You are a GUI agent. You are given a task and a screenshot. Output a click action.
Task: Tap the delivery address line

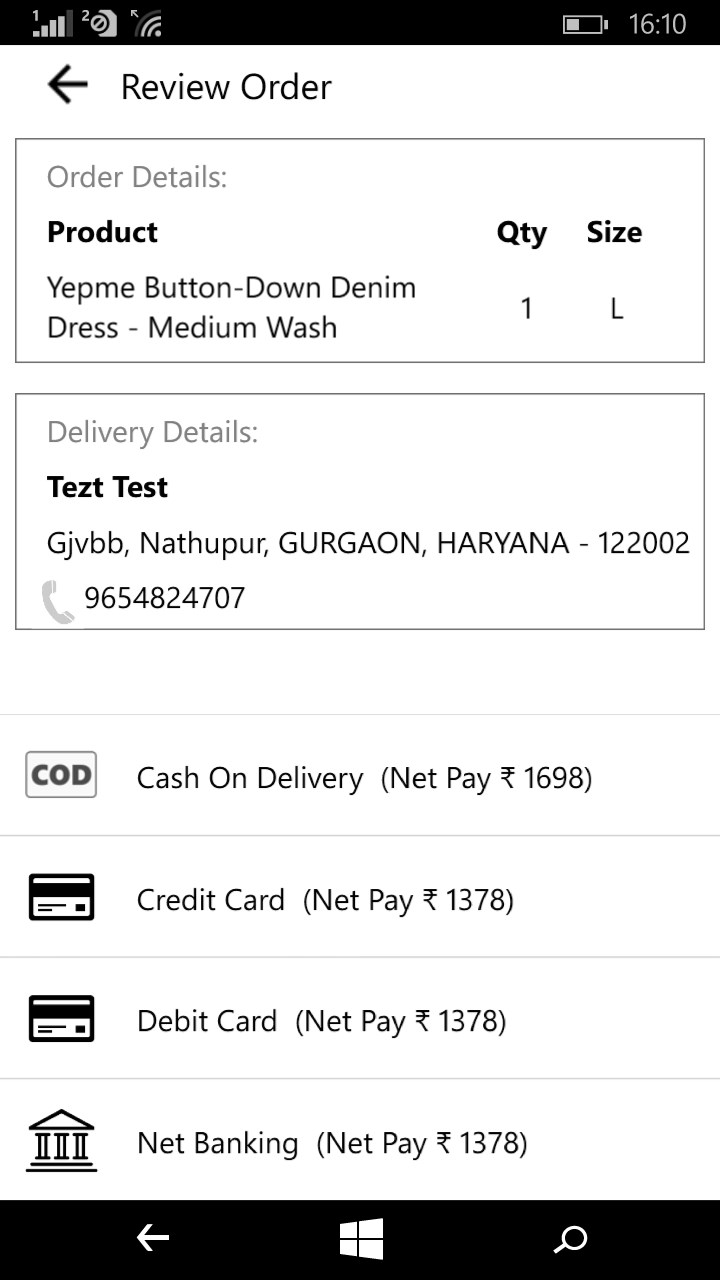[x=368, y=543]
